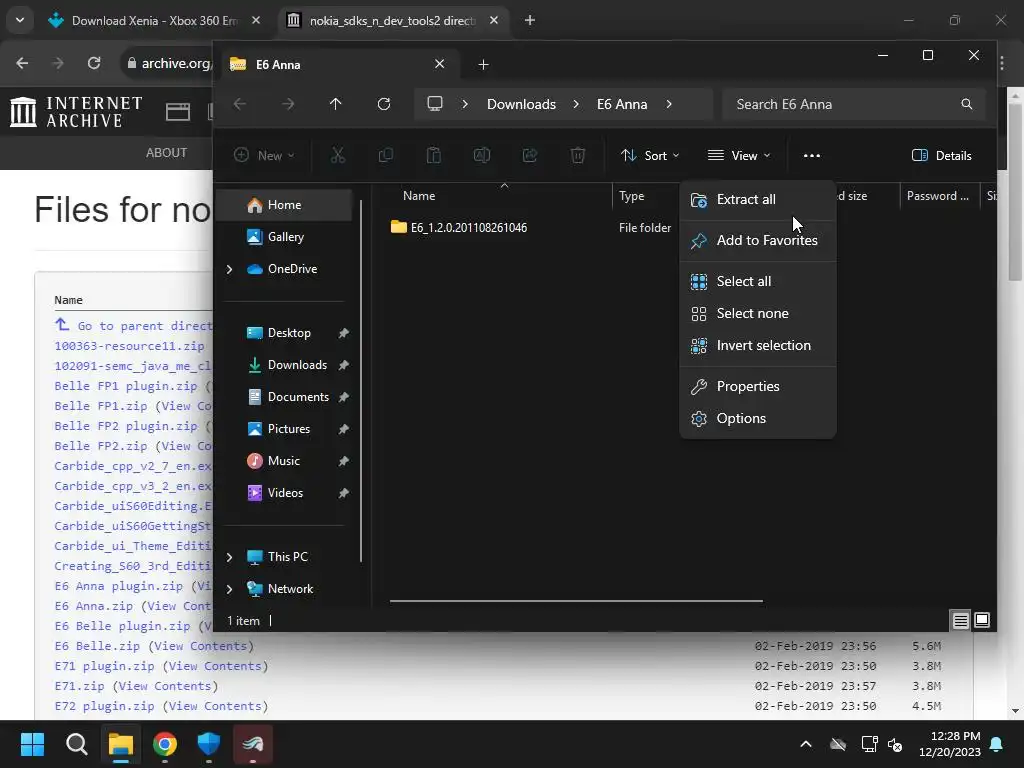This screenshot has width=1024, height=768.
Task: Expand the This PC tree node
Action: 229,557
